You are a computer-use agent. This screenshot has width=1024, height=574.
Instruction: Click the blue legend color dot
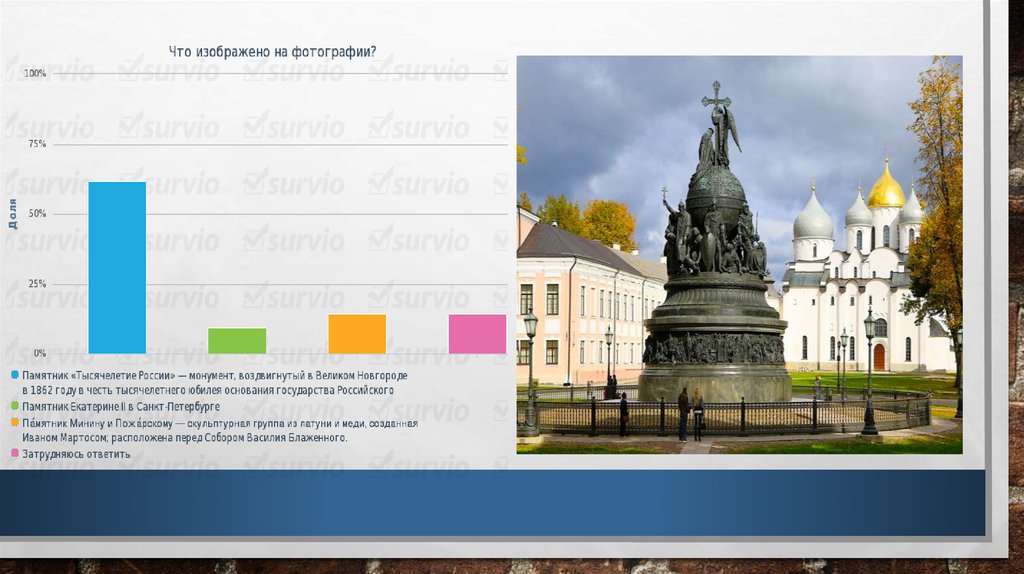pos(15,374)
